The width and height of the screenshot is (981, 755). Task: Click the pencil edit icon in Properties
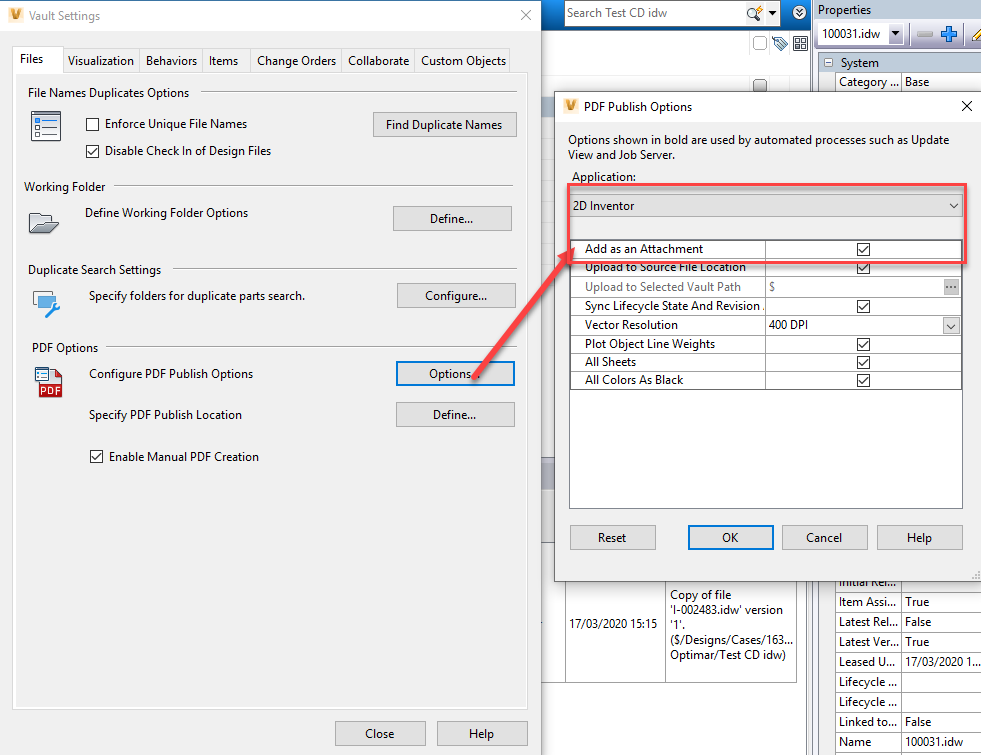tap(976, 33)
